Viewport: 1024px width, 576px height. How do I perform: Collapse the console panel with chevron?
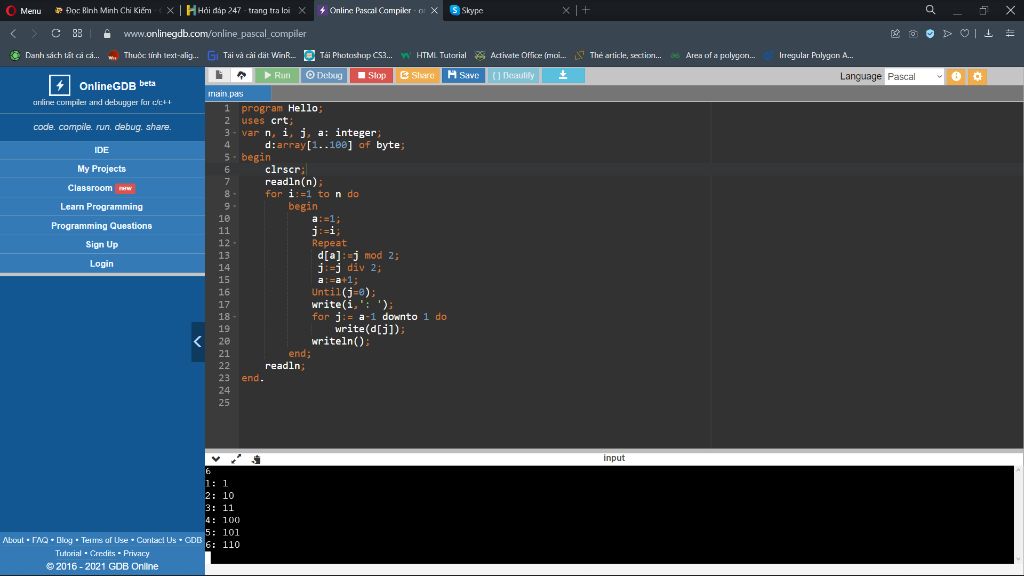(216, 458)
